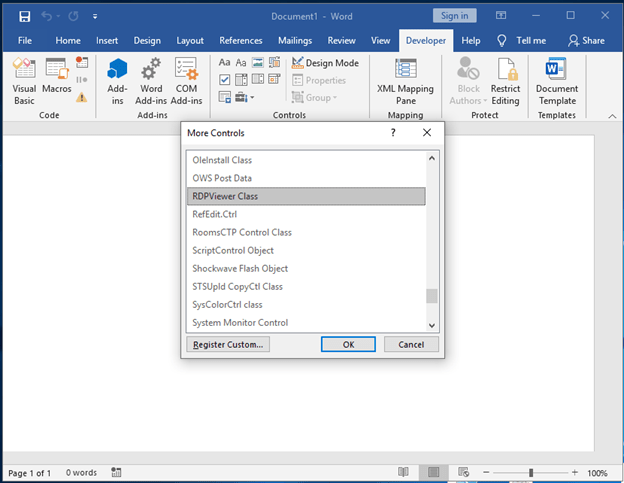624x483 pixels.
Task: Open Document Template settings
Action: pyautogui.click(x=557, y=79)
